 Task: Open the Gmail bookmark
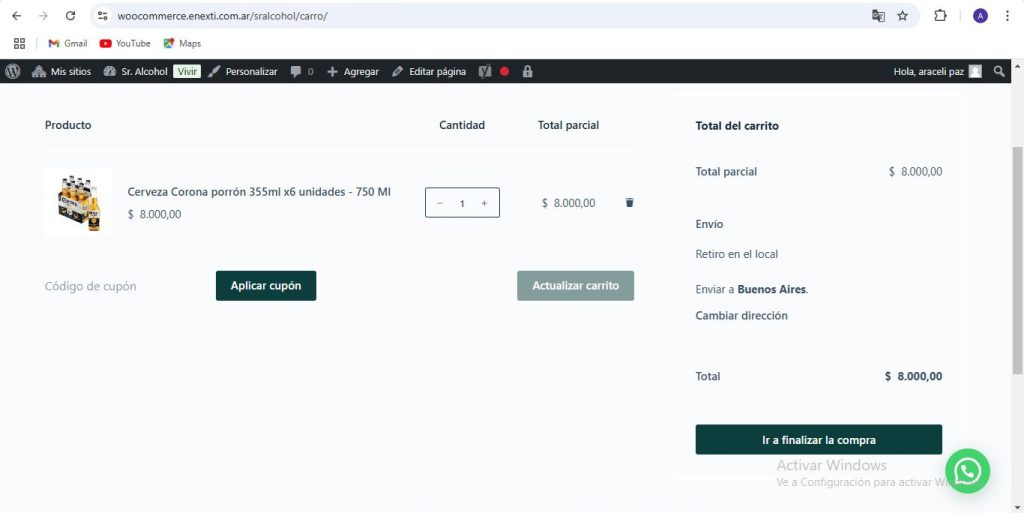(x=68, y=43)
